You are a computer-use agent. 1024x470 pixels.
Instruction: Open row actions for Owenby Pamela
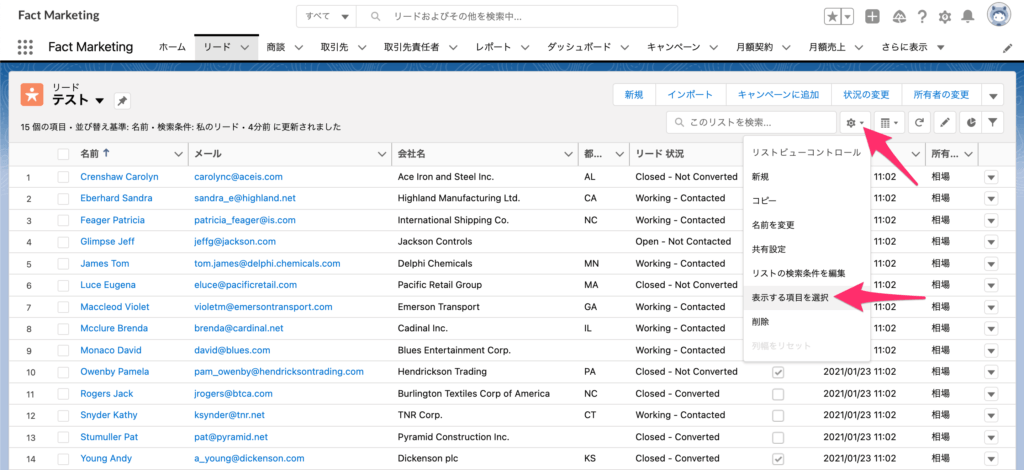coord(991,371)
